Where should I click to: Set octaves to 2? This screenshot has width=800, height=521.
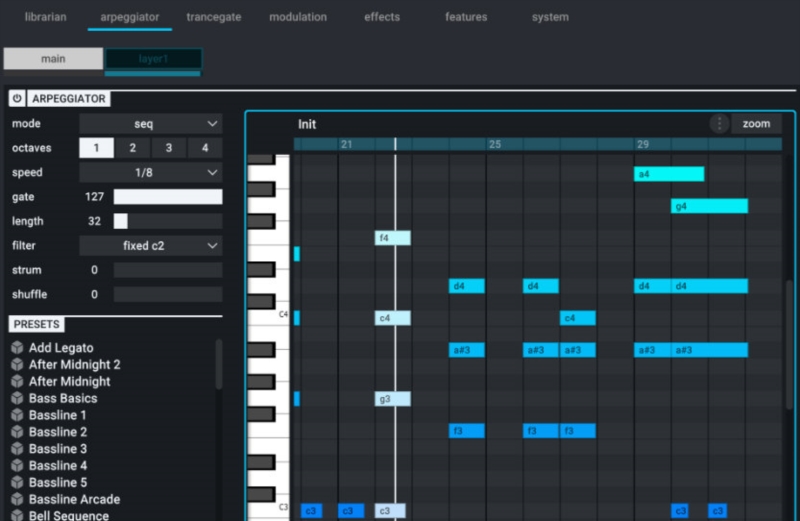pos(133,148)
